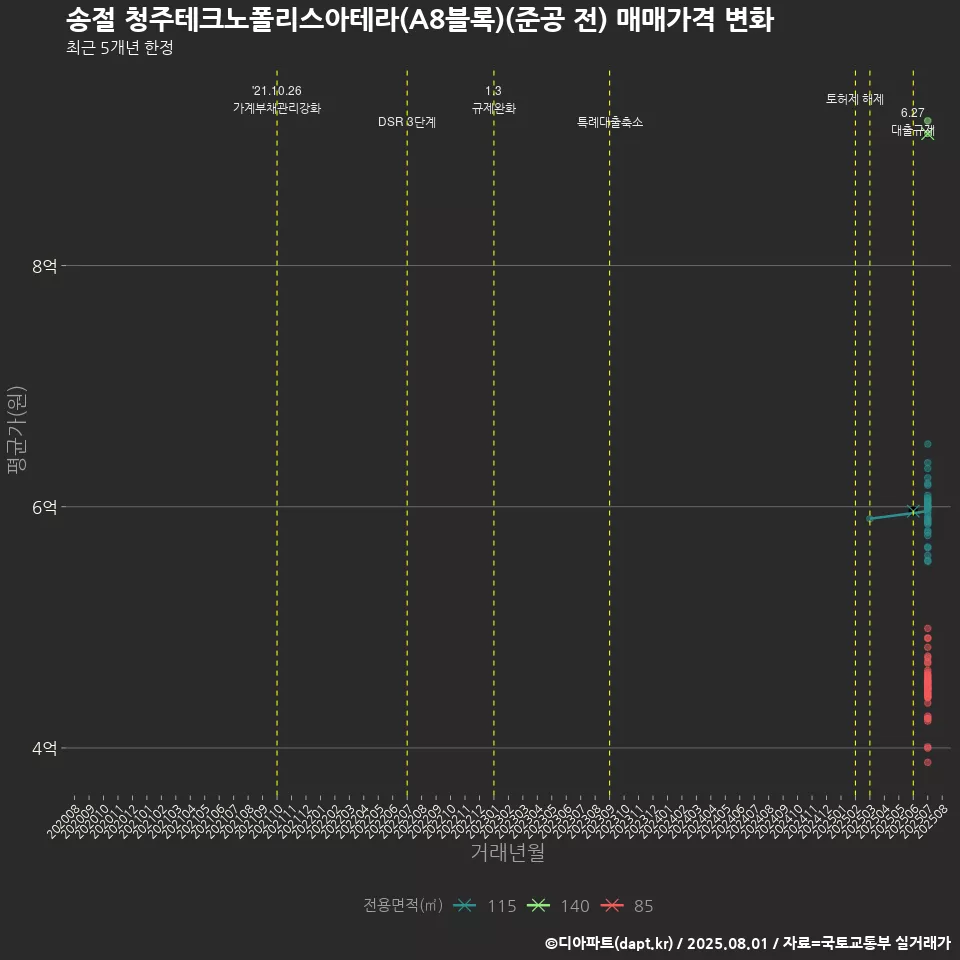
Task: Click the legend text 115
Action: click(502, 906)
